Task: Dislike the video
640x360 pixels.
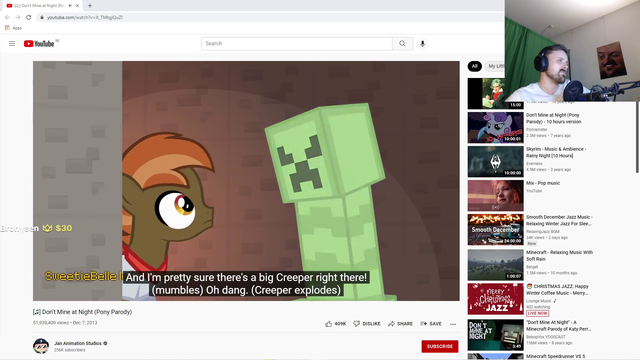Action: click(x=367, y=324)
